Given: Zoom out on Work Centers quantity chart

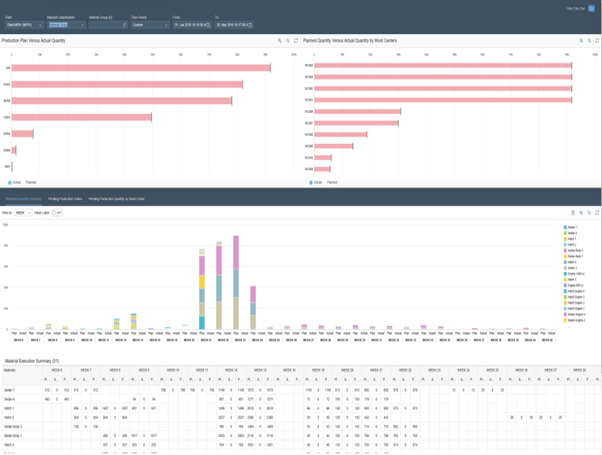Looking at the screenshot, I should point(589,41).
